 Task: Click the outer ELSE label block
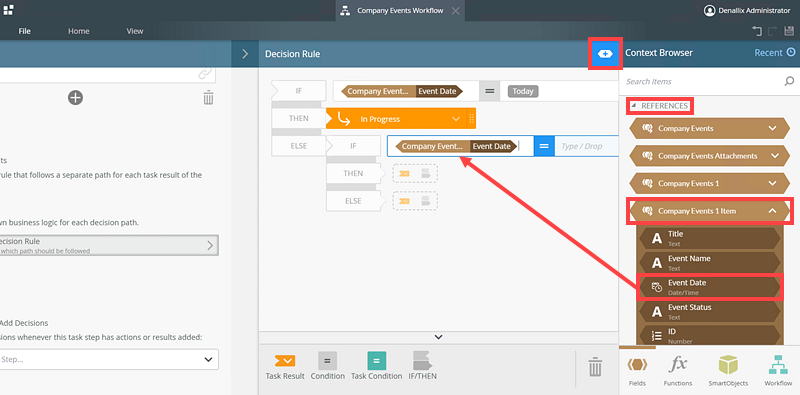click(x=299, y=146)
